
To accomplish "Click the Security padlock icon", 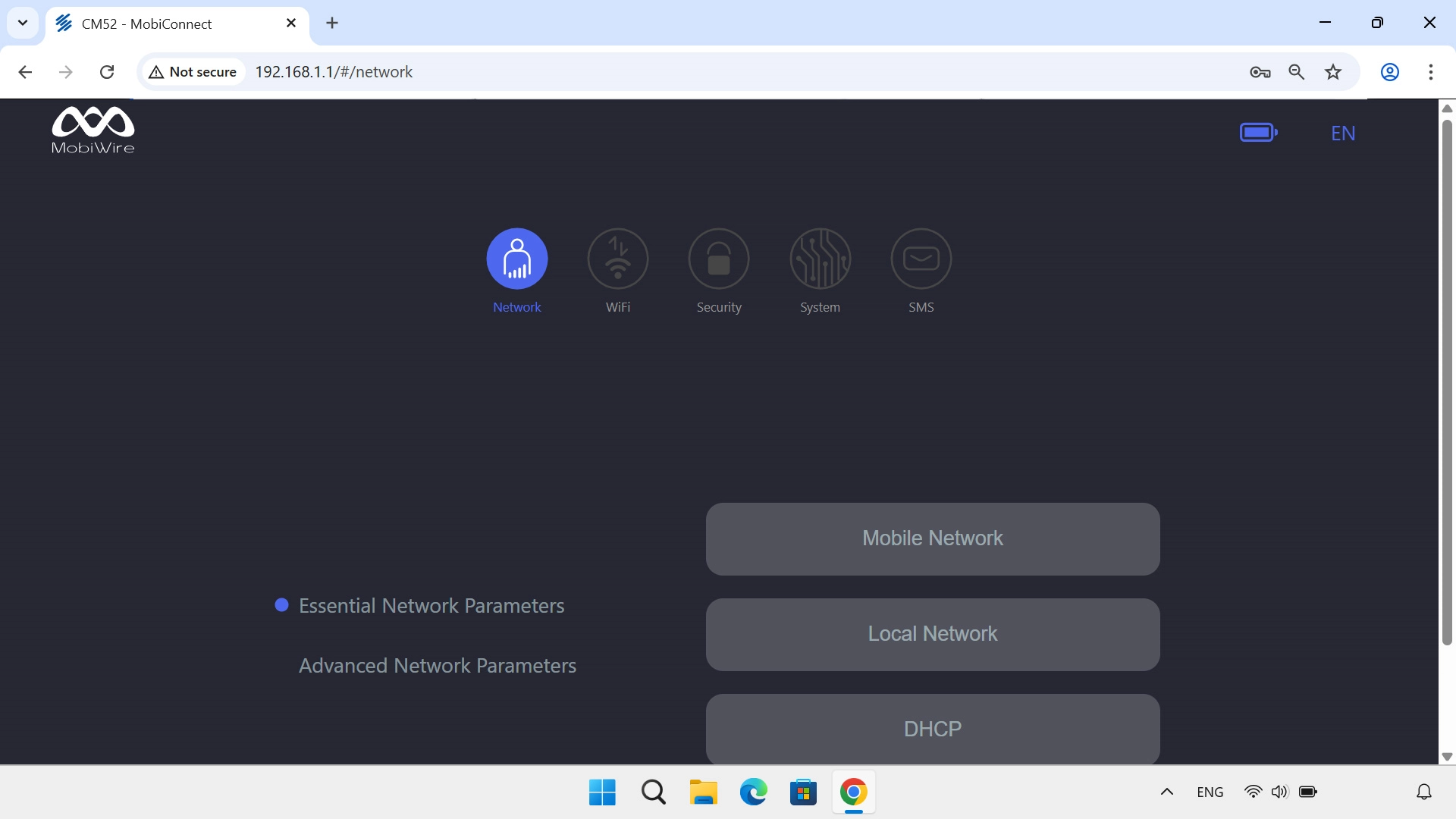I will (719, 259).
